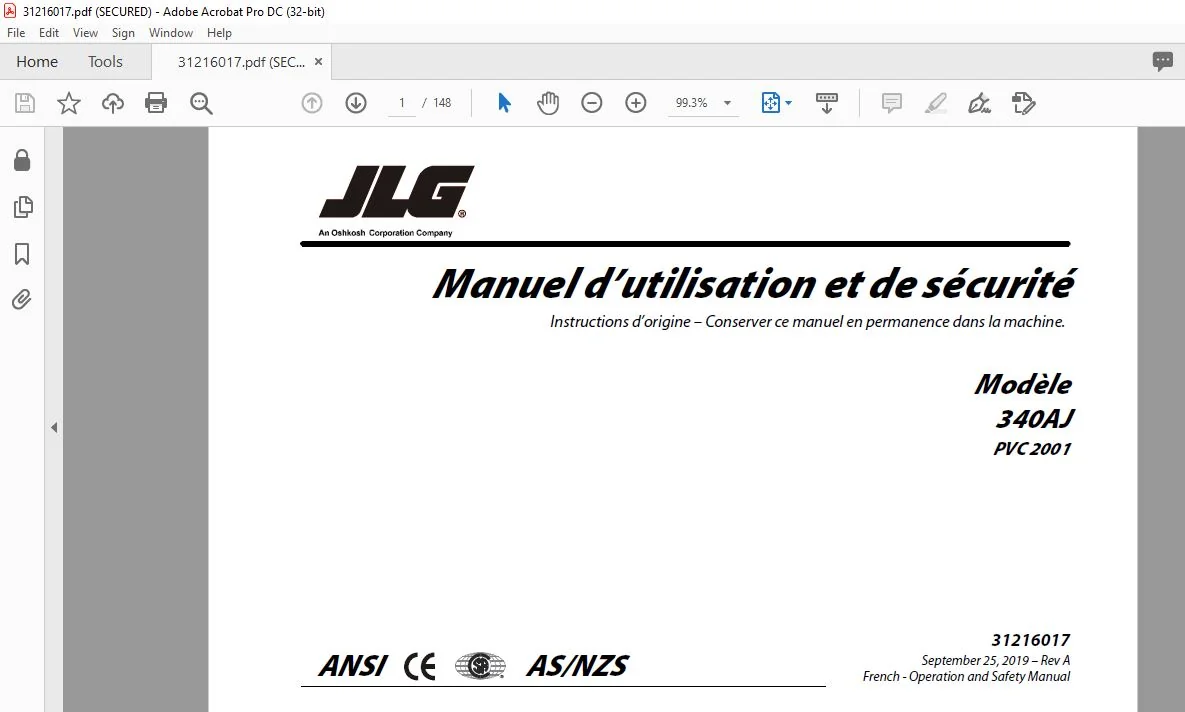Screen dimensions: 1185x712
Task: Zoom in with the plus button
Action: [636, 103]
